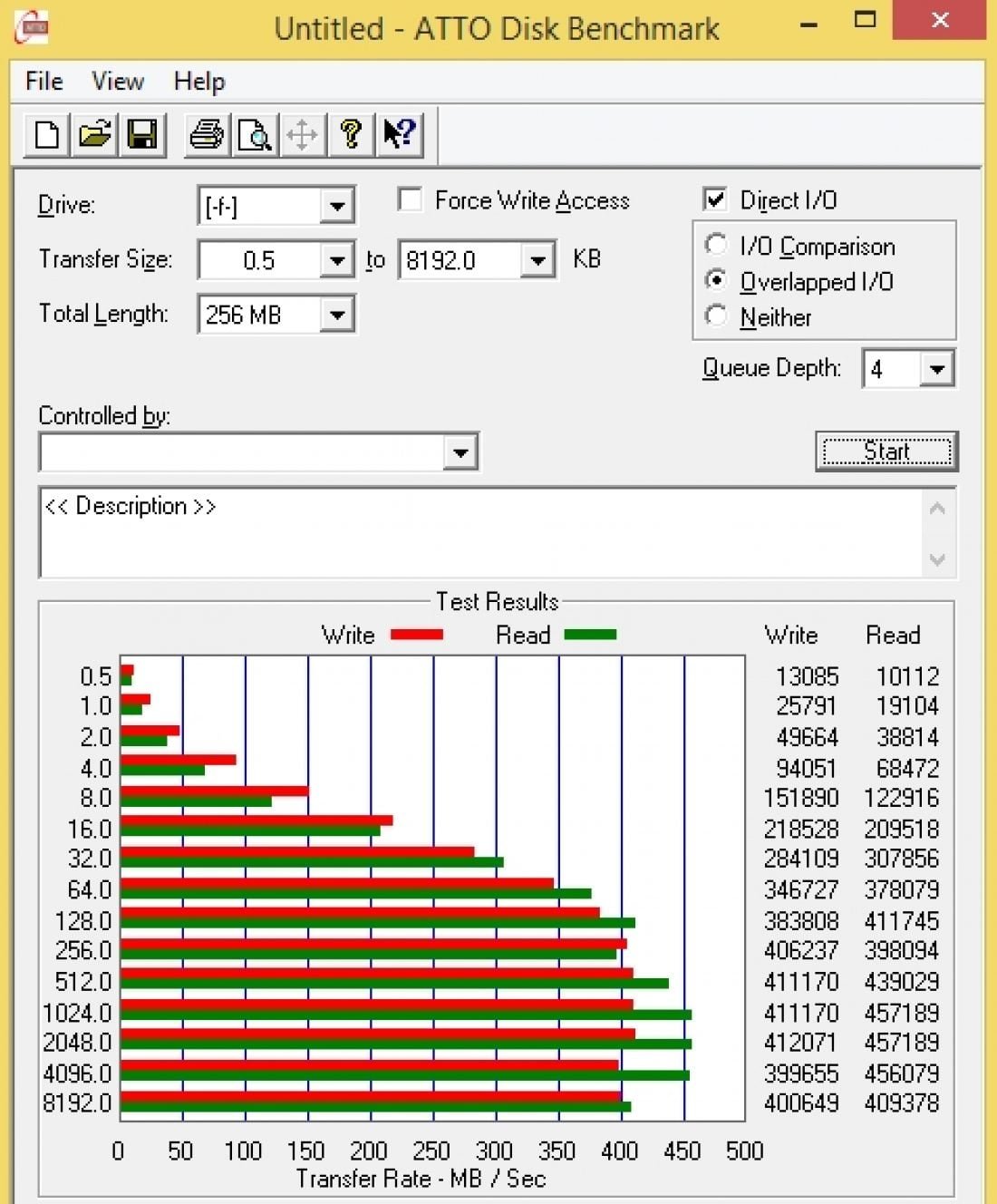The width and height of the screenshot is (997, 1204).
Task: Click write value 412071
Action: (801, 1042)
